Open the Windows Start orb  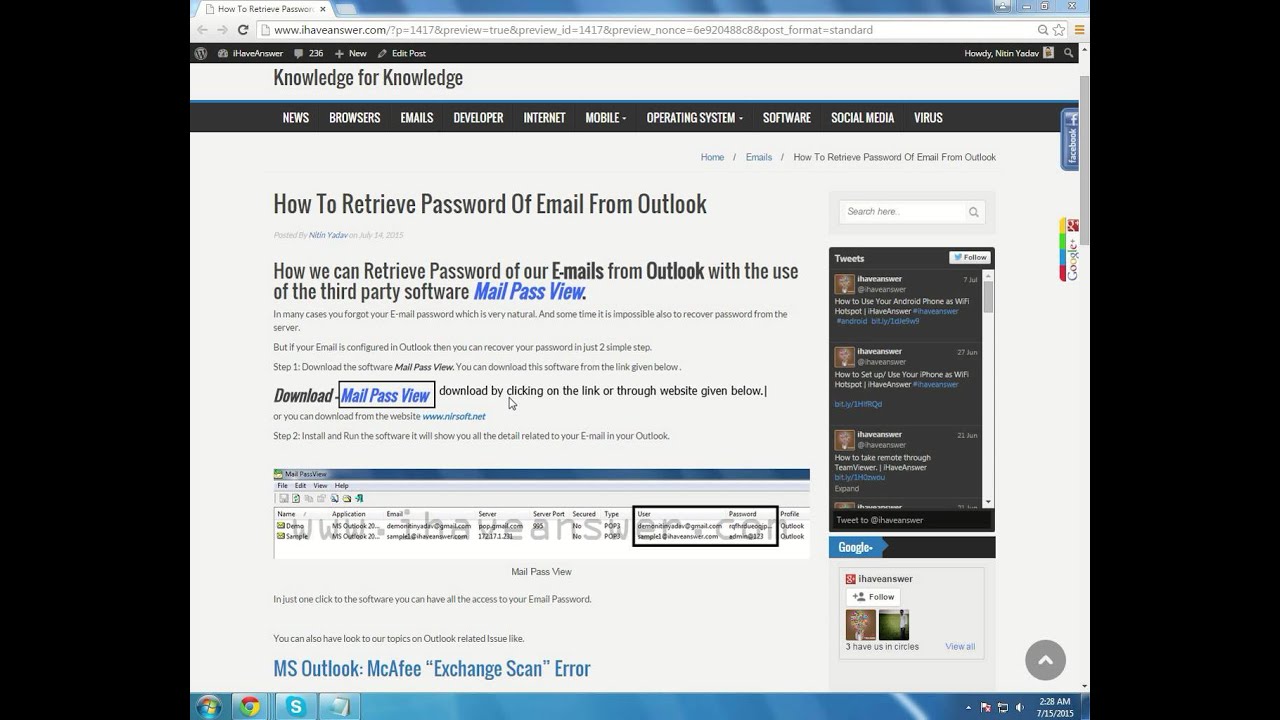pos(209,706)
